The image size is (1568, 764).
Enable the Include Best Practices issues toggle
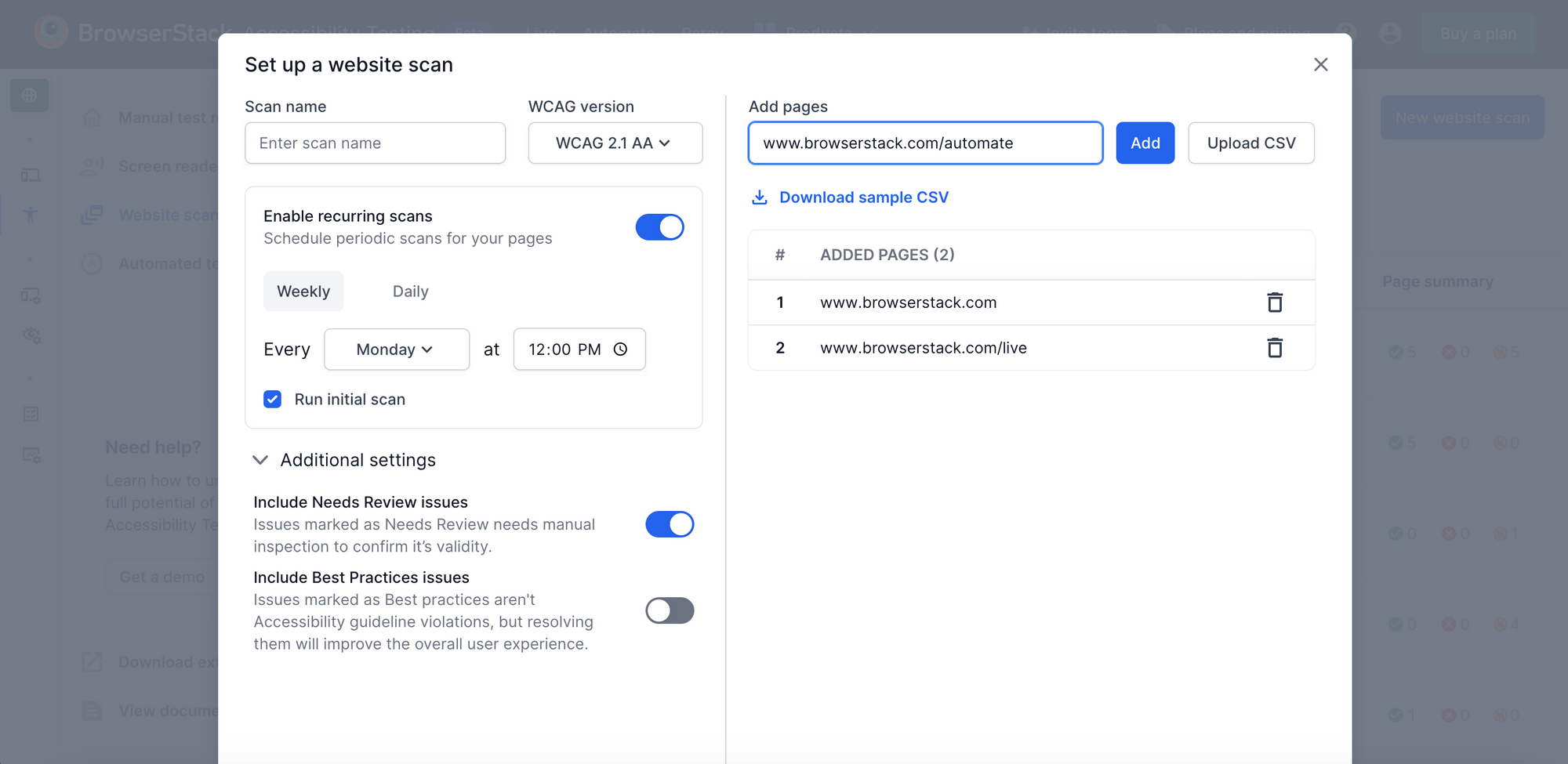pos(669,610)
